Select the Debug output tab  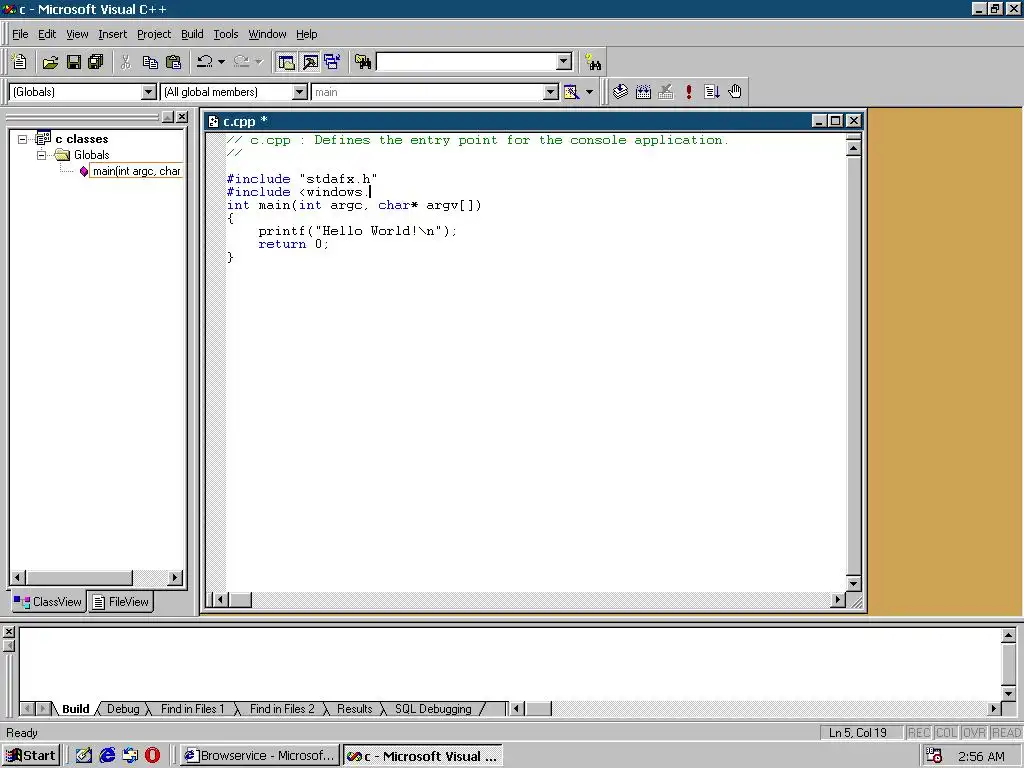tap(123, 709)
